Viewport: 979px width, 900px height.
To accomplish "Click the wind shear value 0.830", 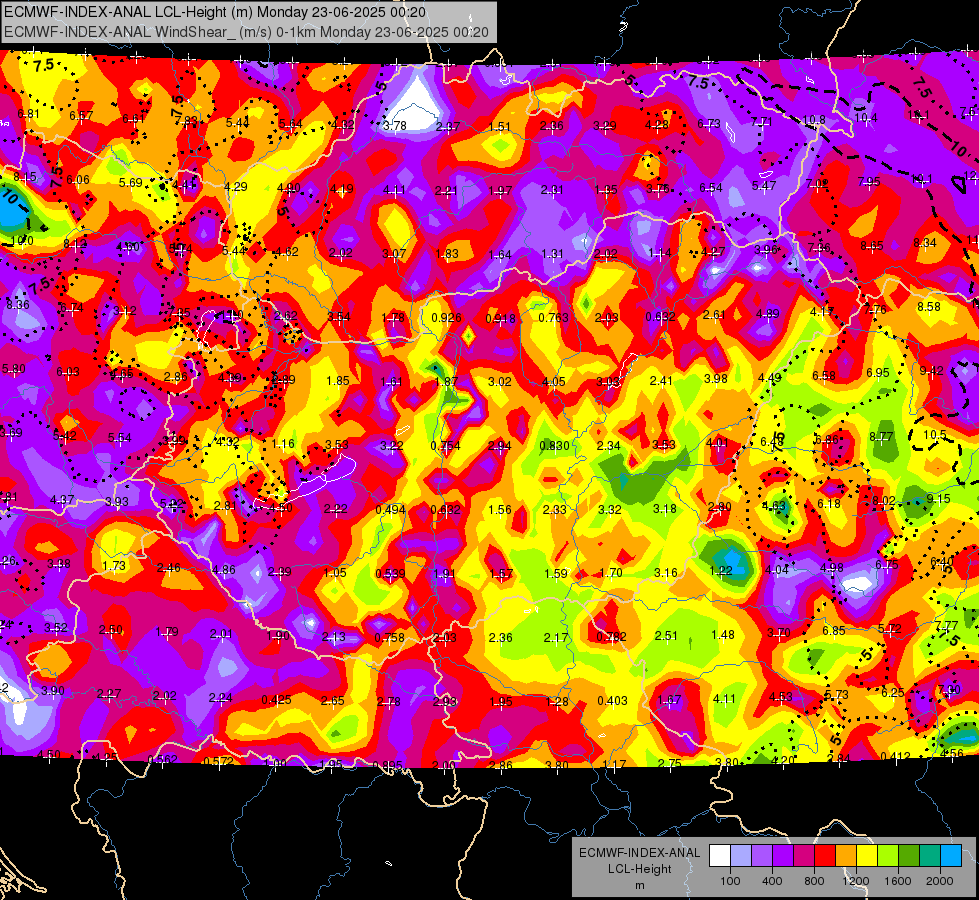I will coord(554,445).
